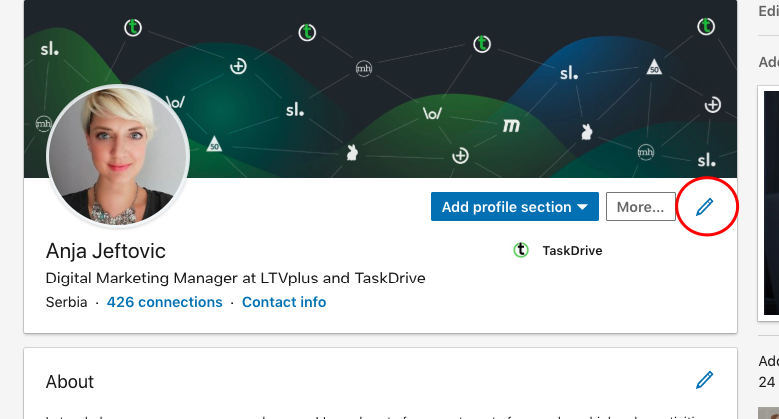Click the Add profile section button

[x=515, y=207]
